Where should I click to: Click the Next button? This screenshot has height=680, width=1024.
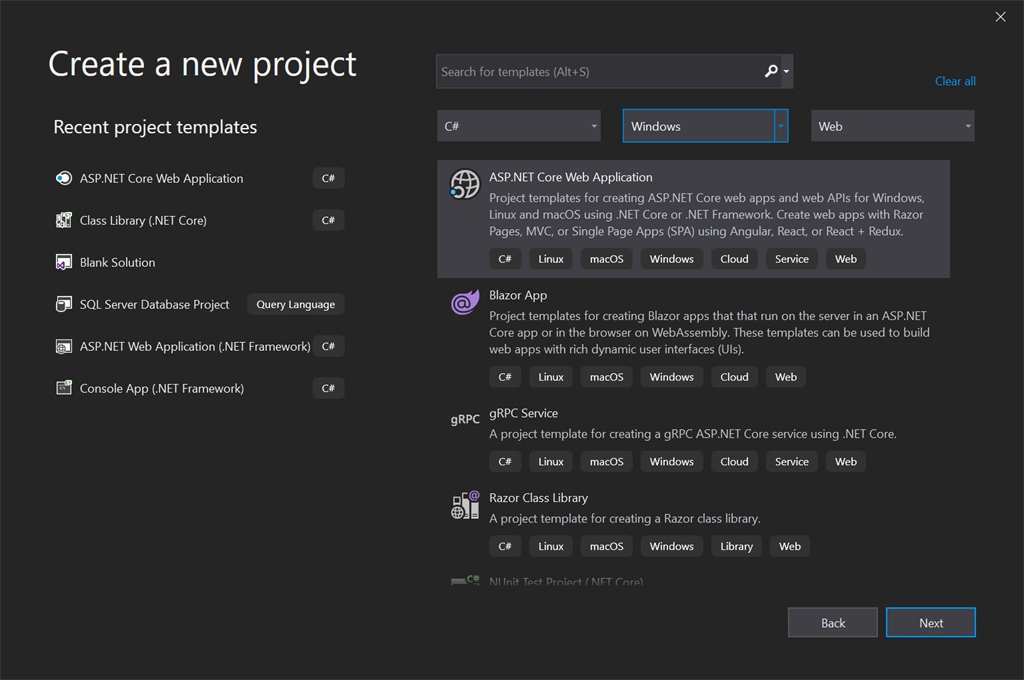coord(931,623)
